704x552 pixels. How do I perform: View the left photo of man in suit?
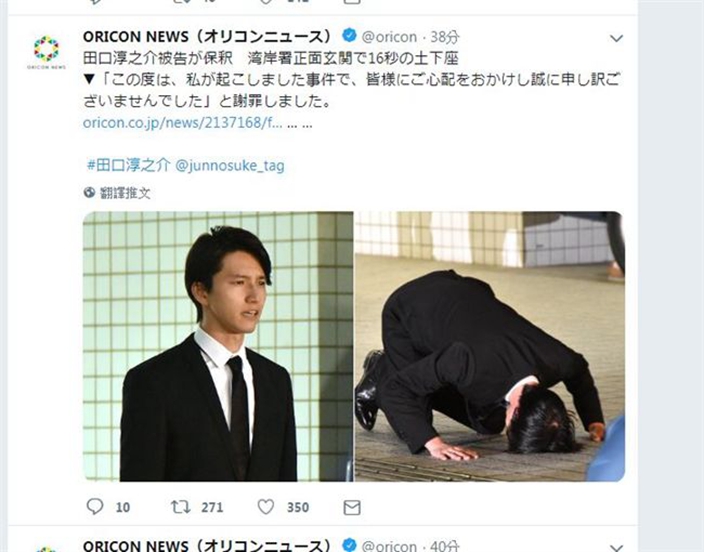click(x=218, y=346)
